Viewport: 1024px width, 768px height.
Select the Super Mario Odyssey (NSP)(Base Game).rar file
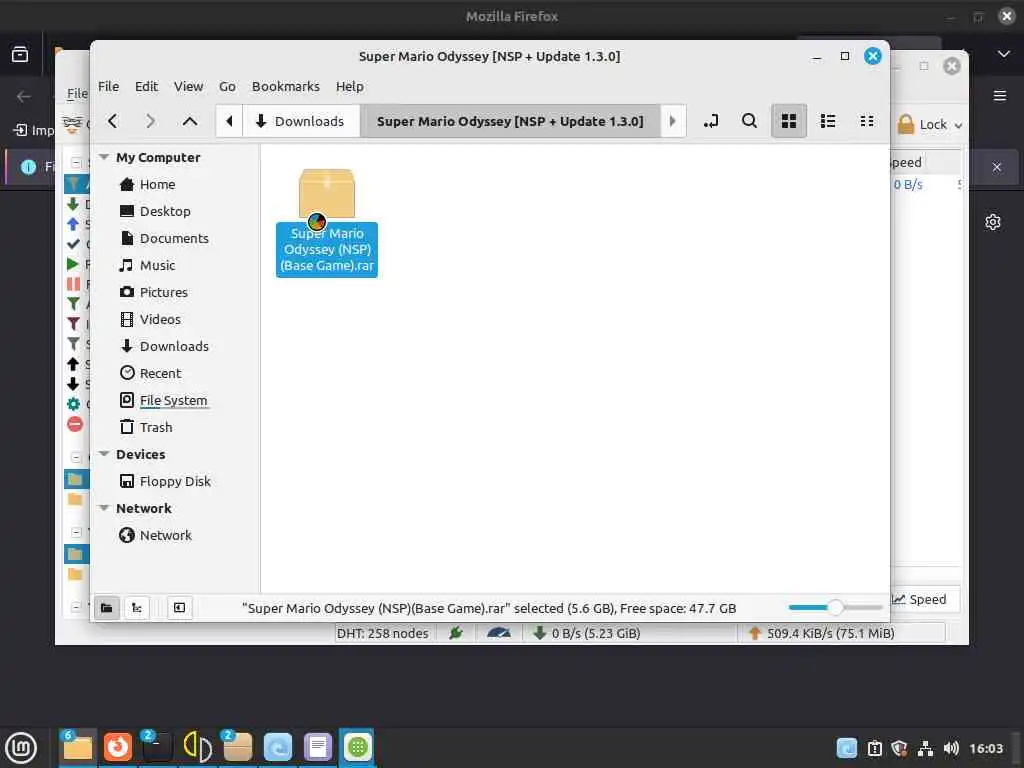point(327,222)
